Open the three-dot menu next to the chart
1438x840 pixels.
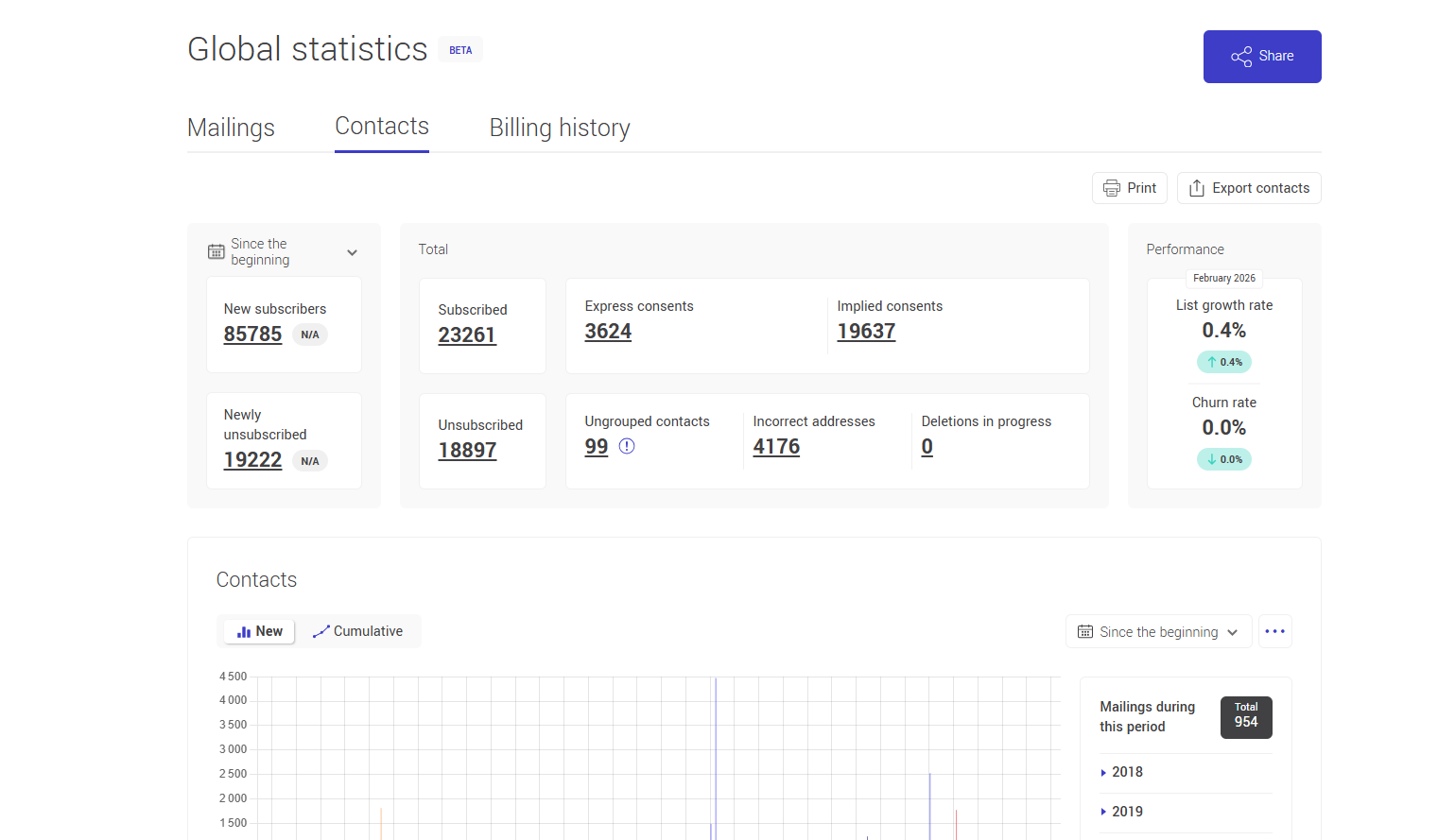tap(1274, 631)
